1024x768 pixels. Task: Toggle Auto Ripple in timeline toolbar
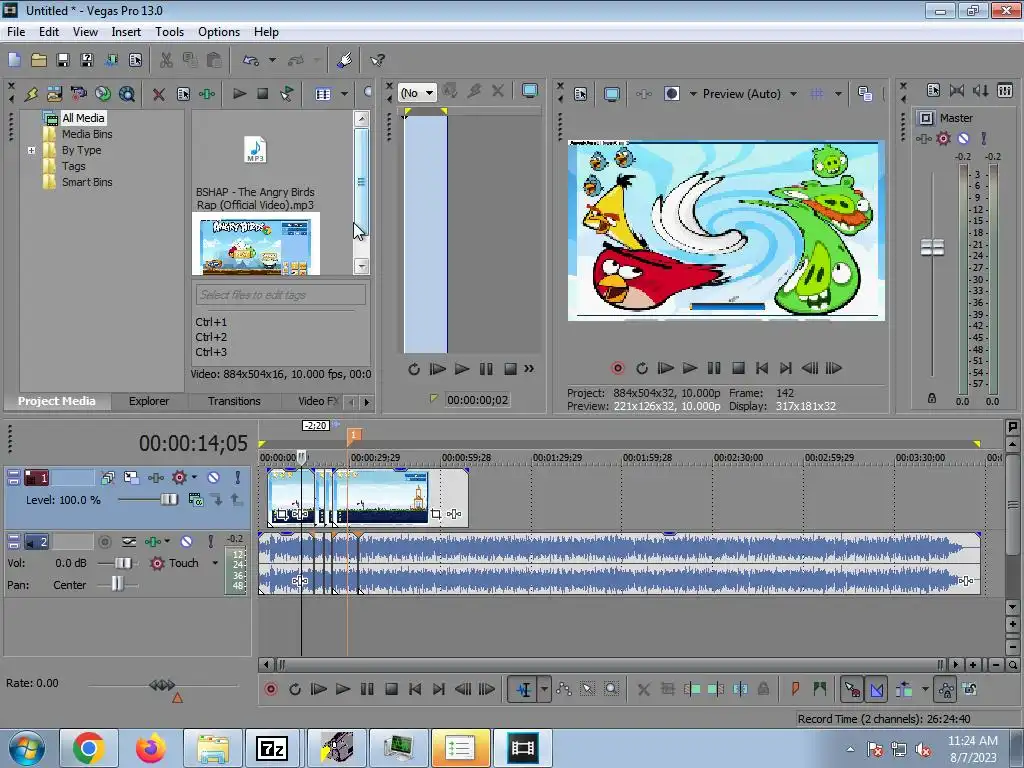(904, 689)
